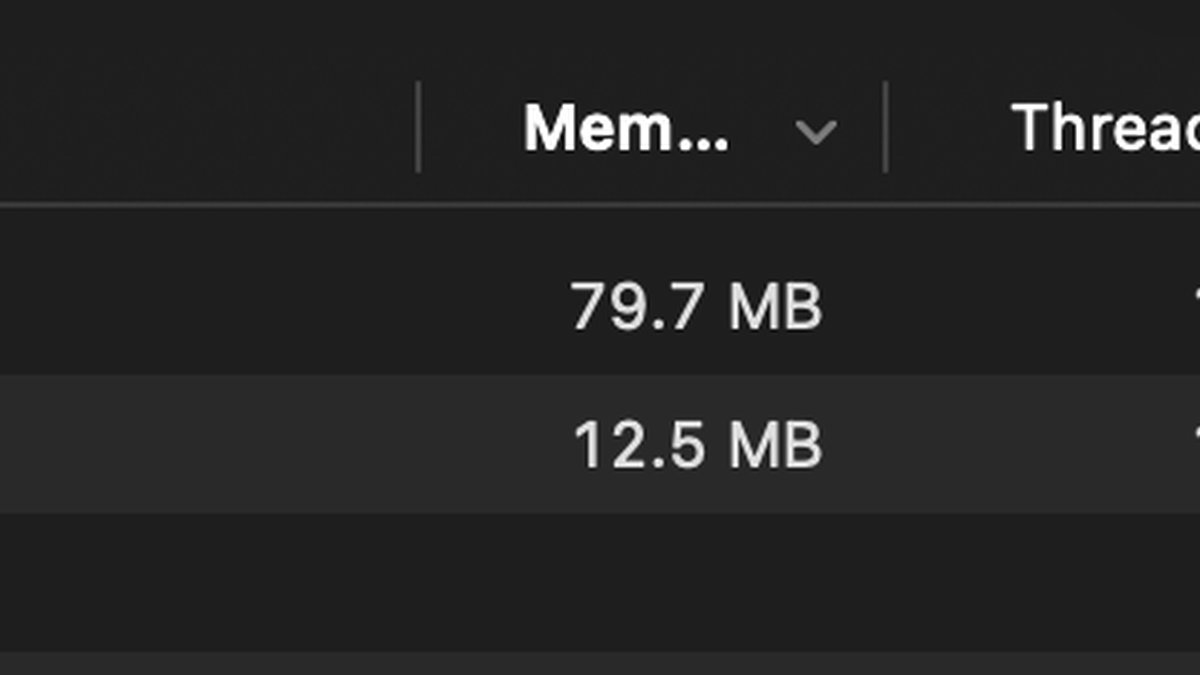
Task: Click the blank header left of Memory
Action: 207,128
